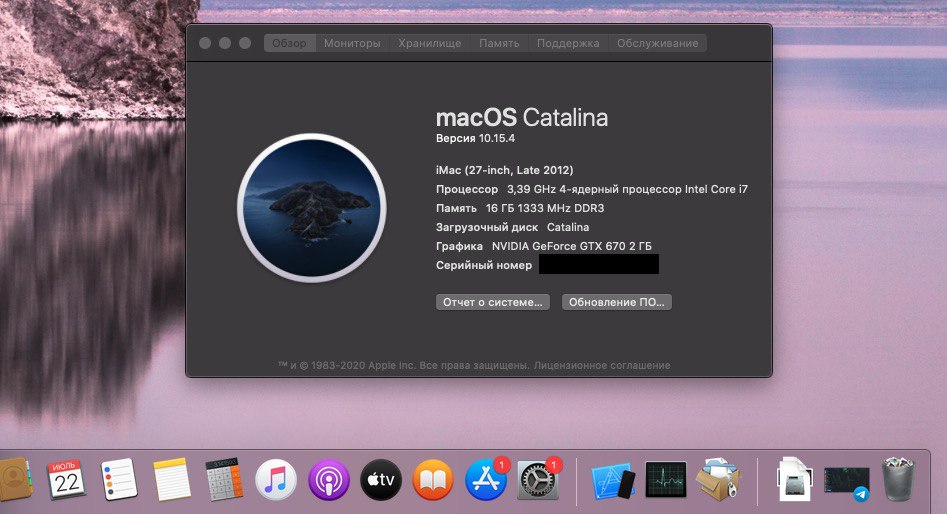Open the BetterZip archive box icon
Screen dimensions: 947x514
coord(718,480)
